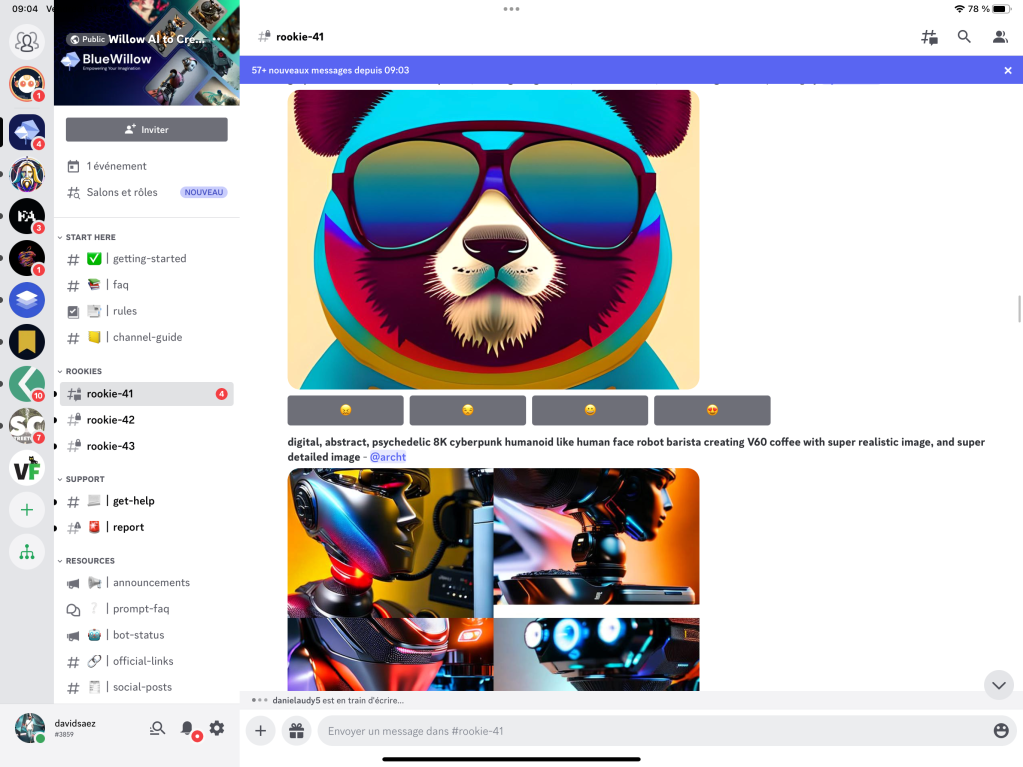The height and width of the screenshot is (767, 1023).
Task: Click the add server plus icon
Action: [x=27, y=510]
